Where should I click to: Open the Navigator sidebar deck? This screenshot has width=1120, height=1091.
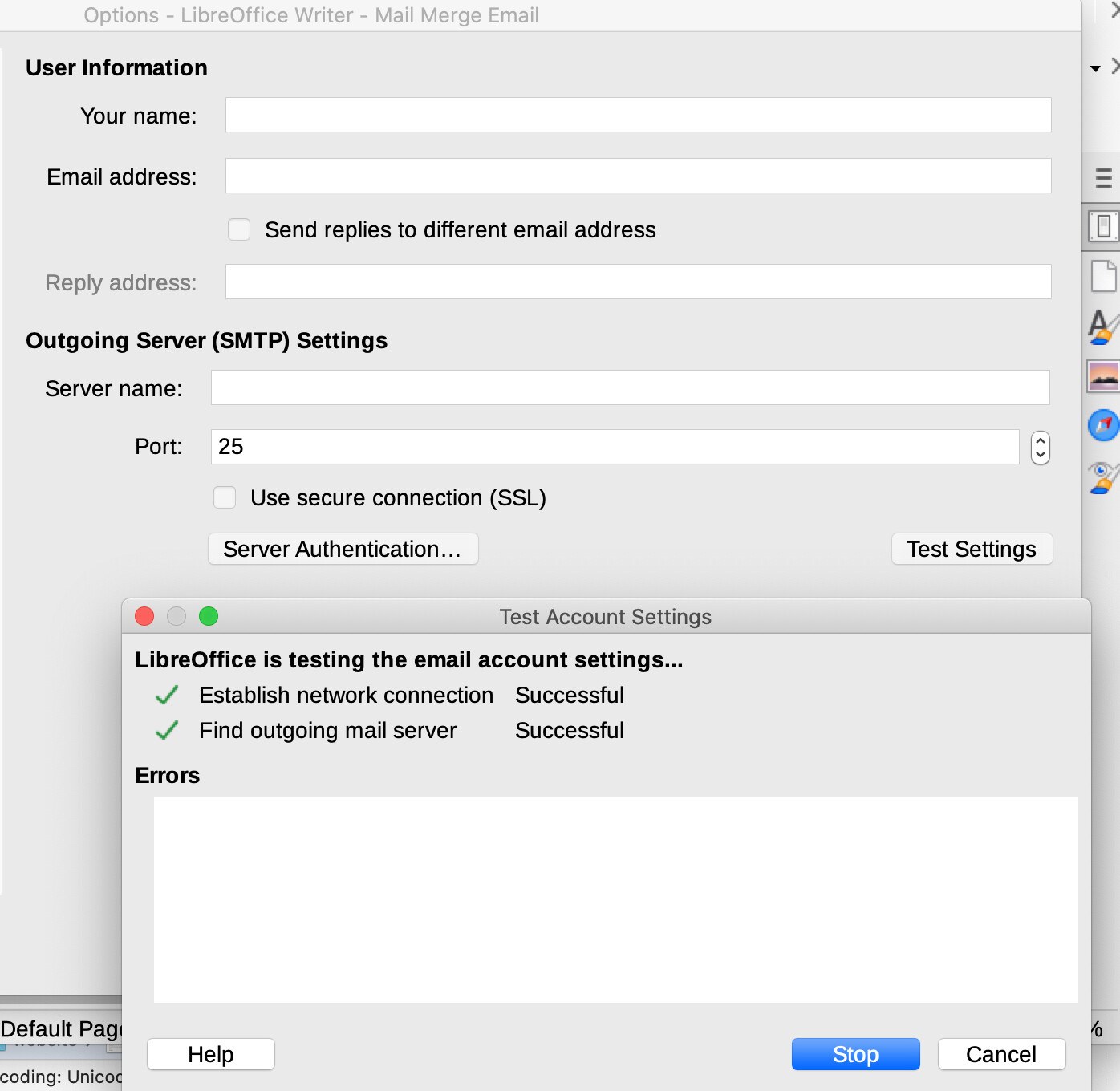pyautogui.click(x=1103, y=425)
